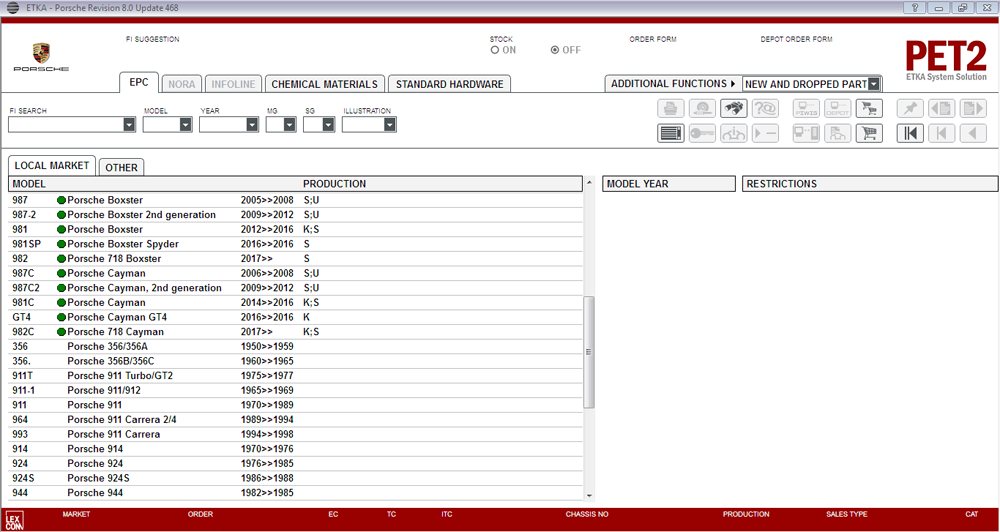Screen dimensions: 1000x532
Task: Select the Porsche 911 Turbo/GT2 row
Action: 295,376
